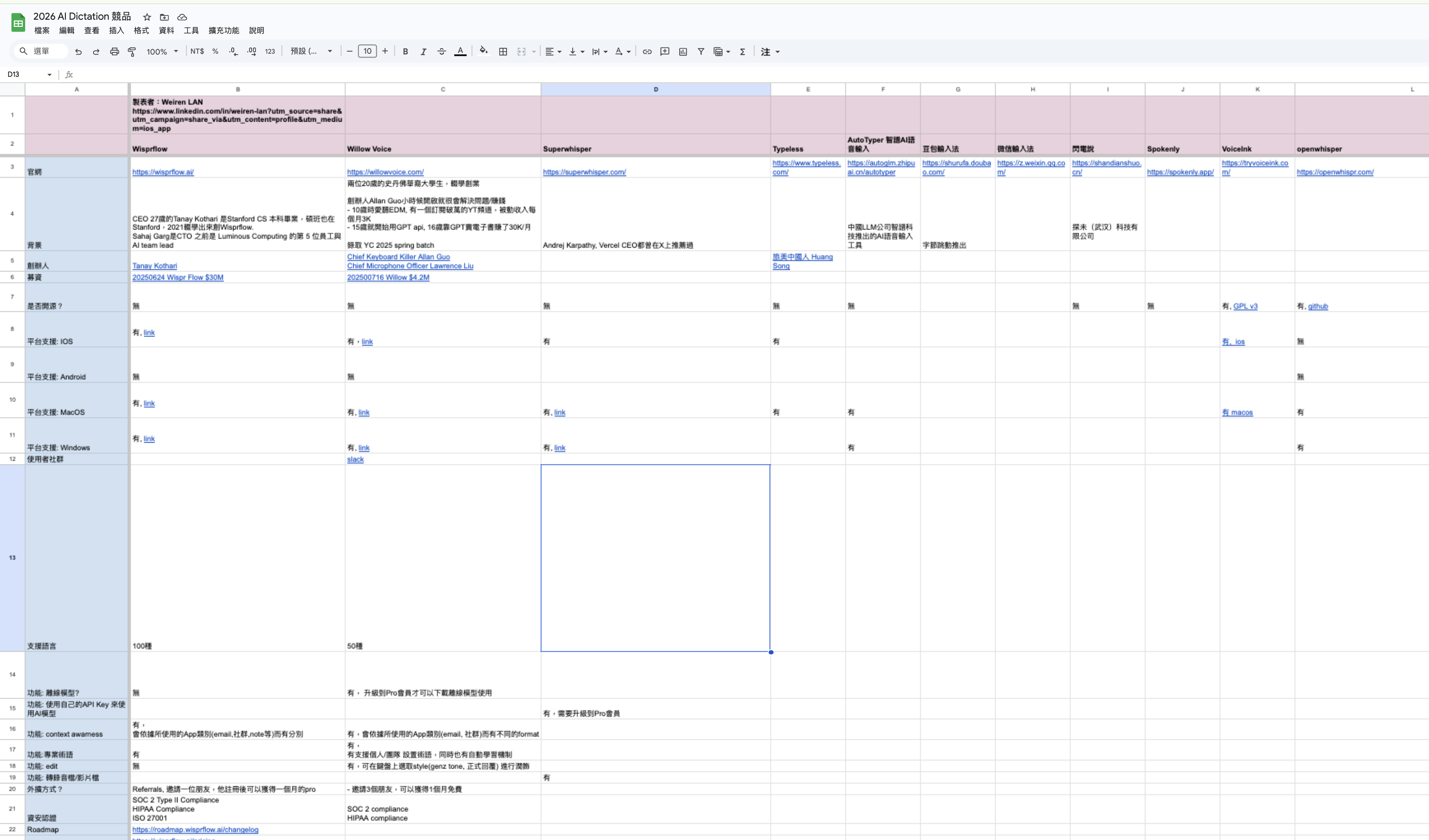This screenshot has height=840, width=1429.
Task: Toggle strikethrough formatting
Action: (441, 52)
